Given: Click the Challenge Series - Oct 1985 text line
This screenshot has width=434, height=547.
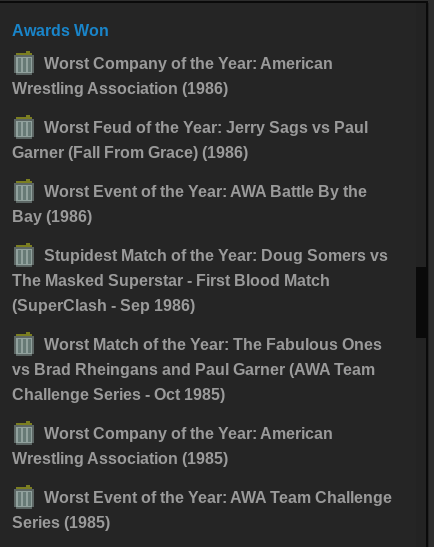Looking at the screenshot, I should [x=119, y=394].
